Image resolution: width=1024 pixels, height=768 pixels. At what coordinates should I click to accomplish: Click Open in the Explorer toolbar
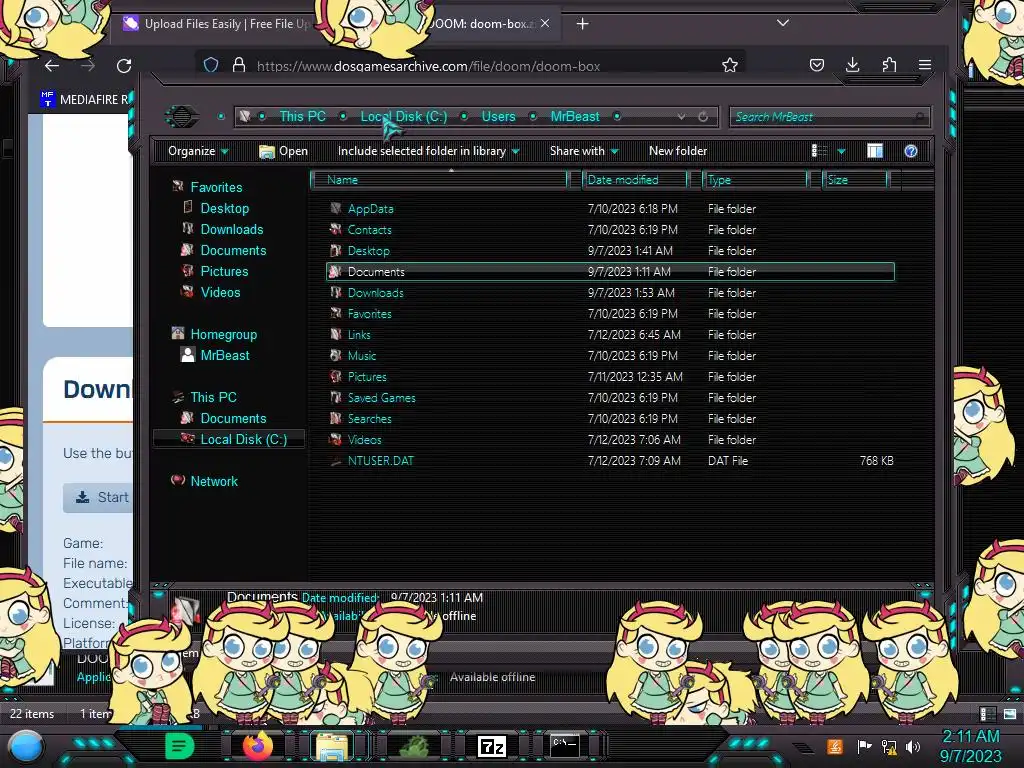point(283,151)
